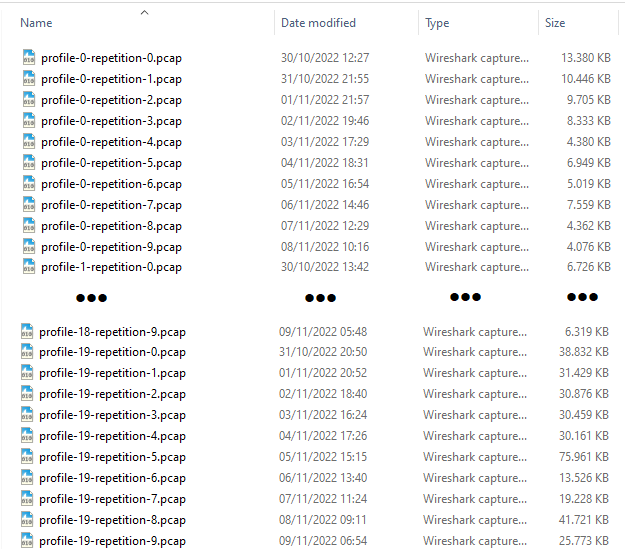625x557 pixels.
Task: Click the size value 5.019 KB
Action: 589,184
